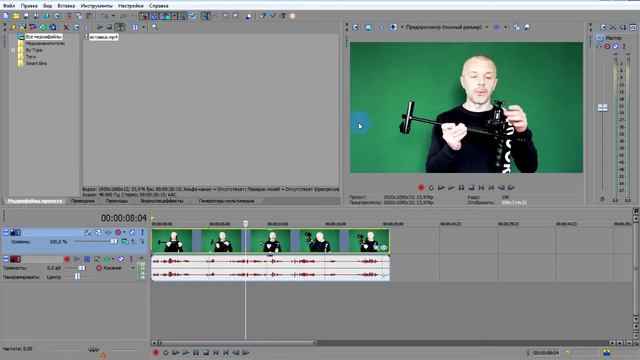The width and height of the screenshot is (640, 360).
Task: Click the text T tool icon
Action: 283,16
